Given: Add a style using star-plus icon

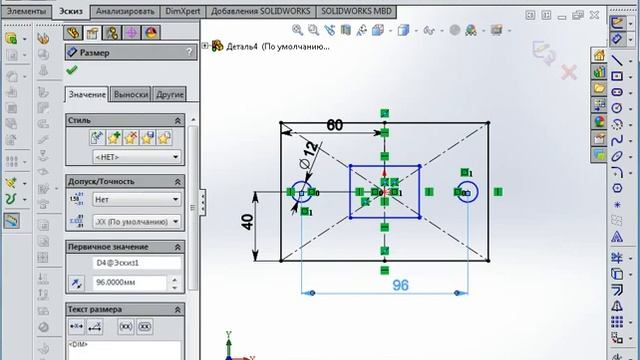Looking at the screenshot, I should coord(114,138).
